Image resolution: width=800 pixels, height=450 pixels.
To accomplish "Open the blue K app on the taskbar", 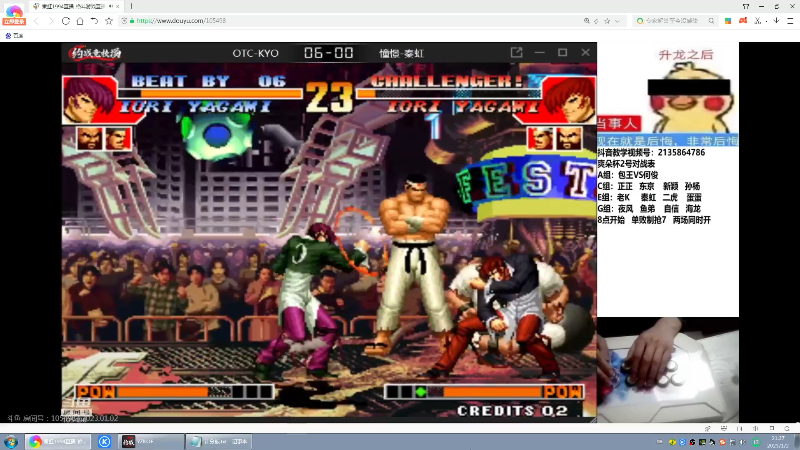I will pos(105,442).
